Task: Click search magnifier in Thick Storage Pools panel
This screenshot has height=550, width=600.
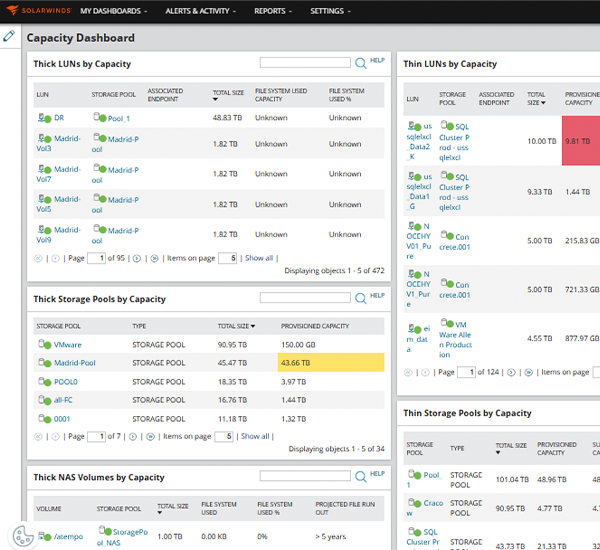Action: click(360, 298)
